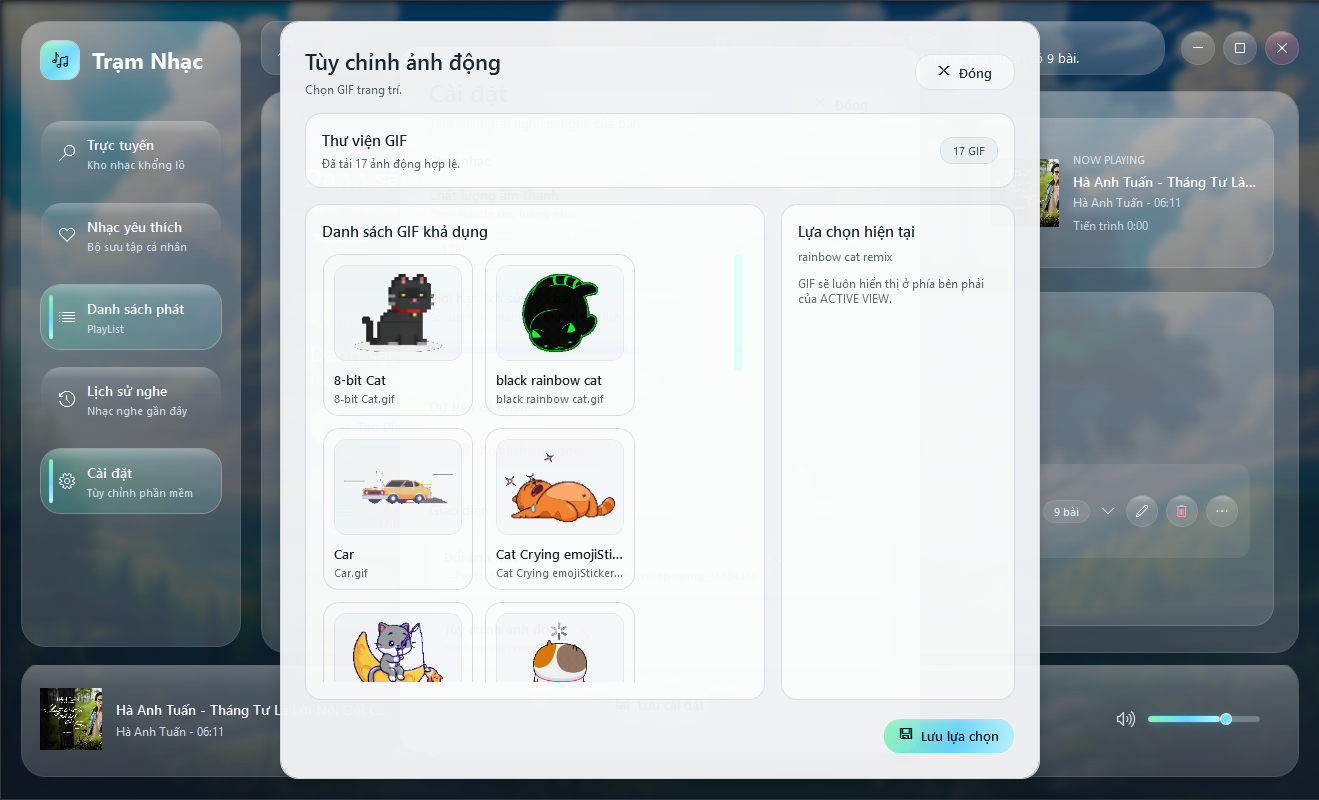Delete playlist with the trash icon
Viewport: 1319px width, 800px height.
[x=1181, y=511]
